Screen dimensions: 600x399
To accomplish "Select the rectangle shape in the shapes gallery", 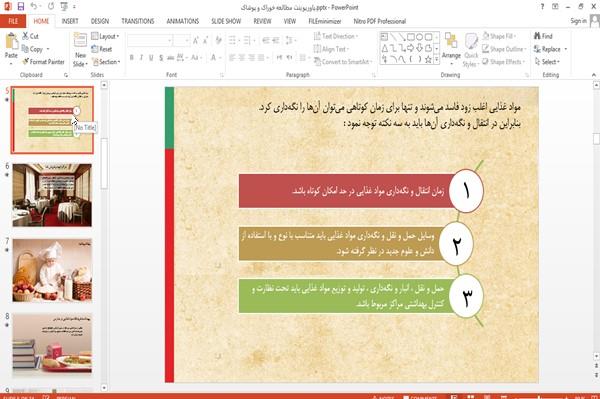I will [411, 37].
